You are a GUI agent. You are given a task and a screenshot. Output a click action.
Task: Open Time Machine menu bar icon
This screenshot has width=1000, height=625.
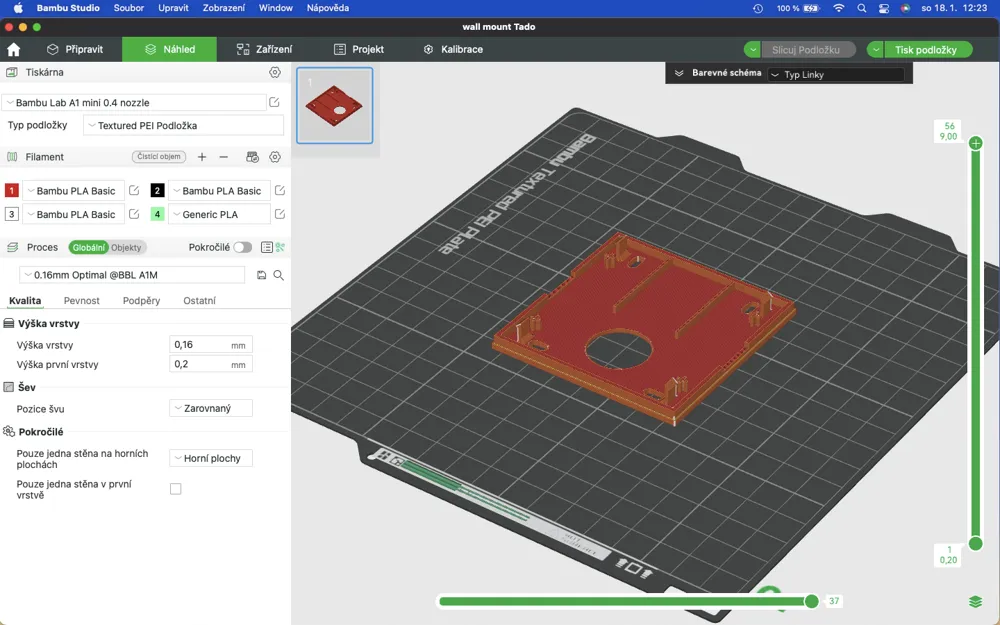click(x=758, y=8)
